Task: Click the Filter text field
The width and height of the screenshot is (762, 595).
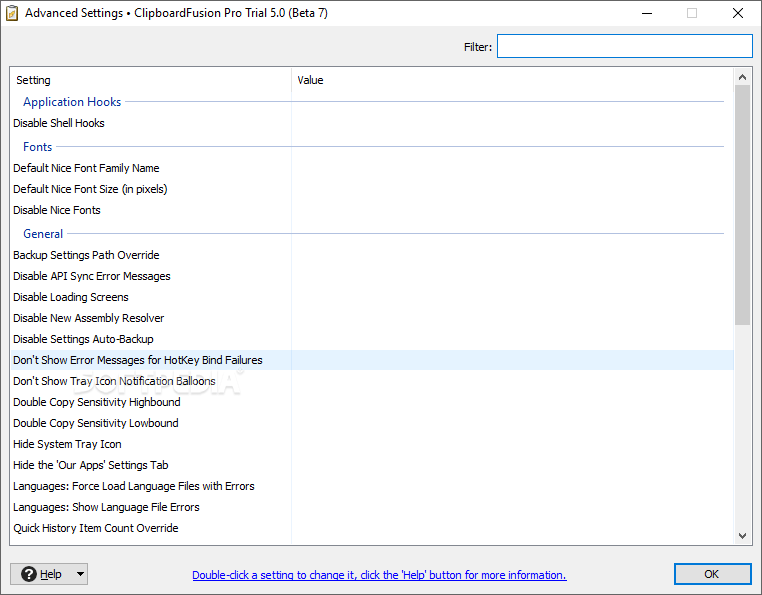Action: click(624, 46)
